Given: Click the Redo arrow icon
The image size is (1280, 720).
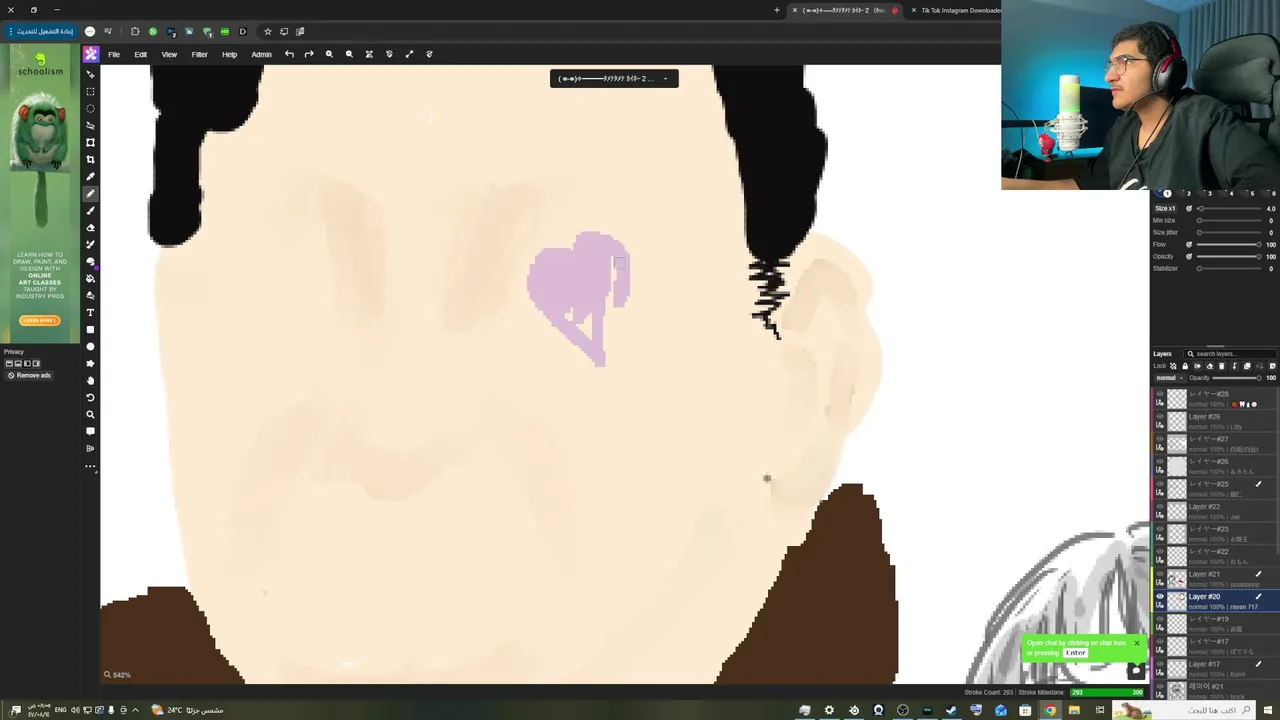Looking at the screenshot, I should pos(309,54).
